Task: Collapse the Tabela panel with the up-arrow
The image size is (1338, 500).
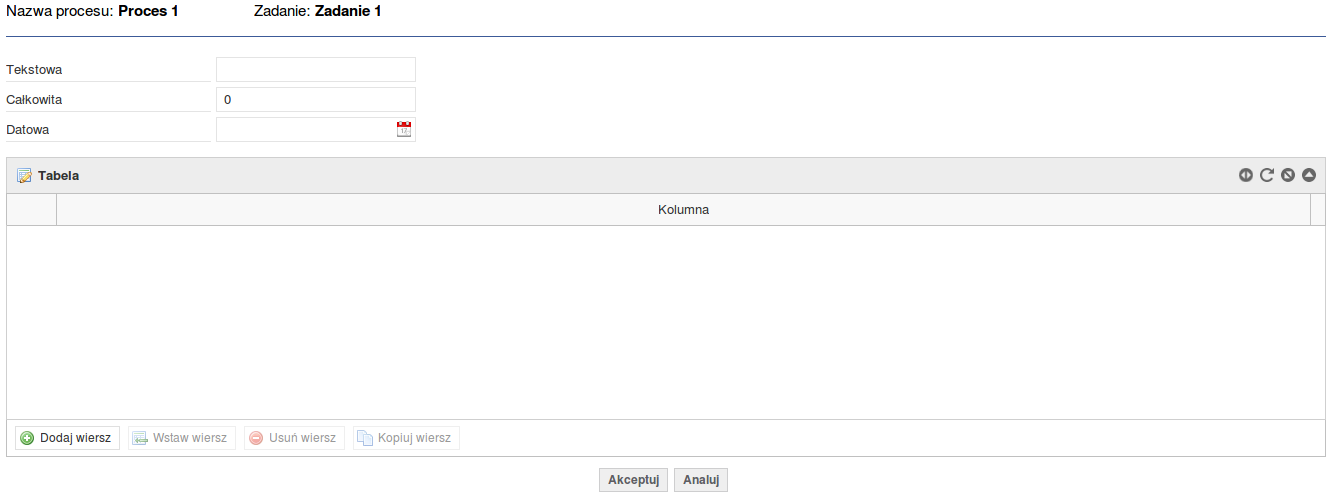Action: click(1309, 175)
